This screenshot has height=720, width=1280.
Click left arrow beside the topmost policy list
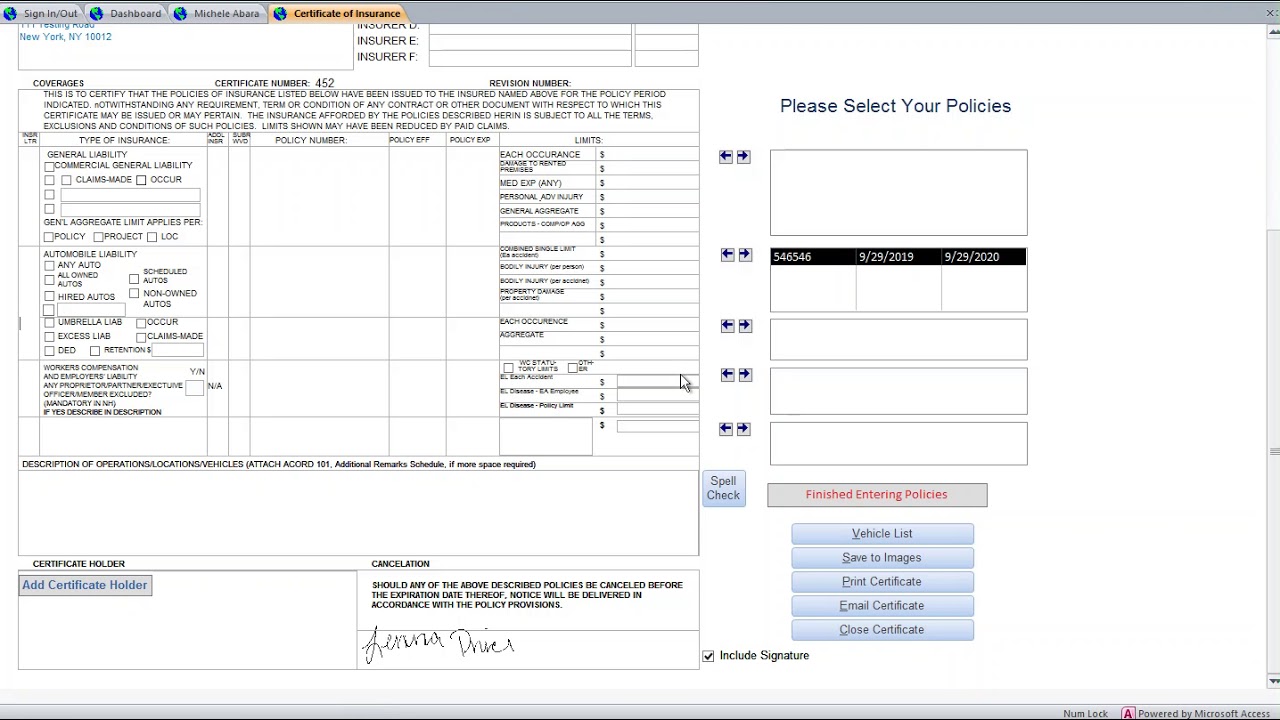(x=726, y=157)
